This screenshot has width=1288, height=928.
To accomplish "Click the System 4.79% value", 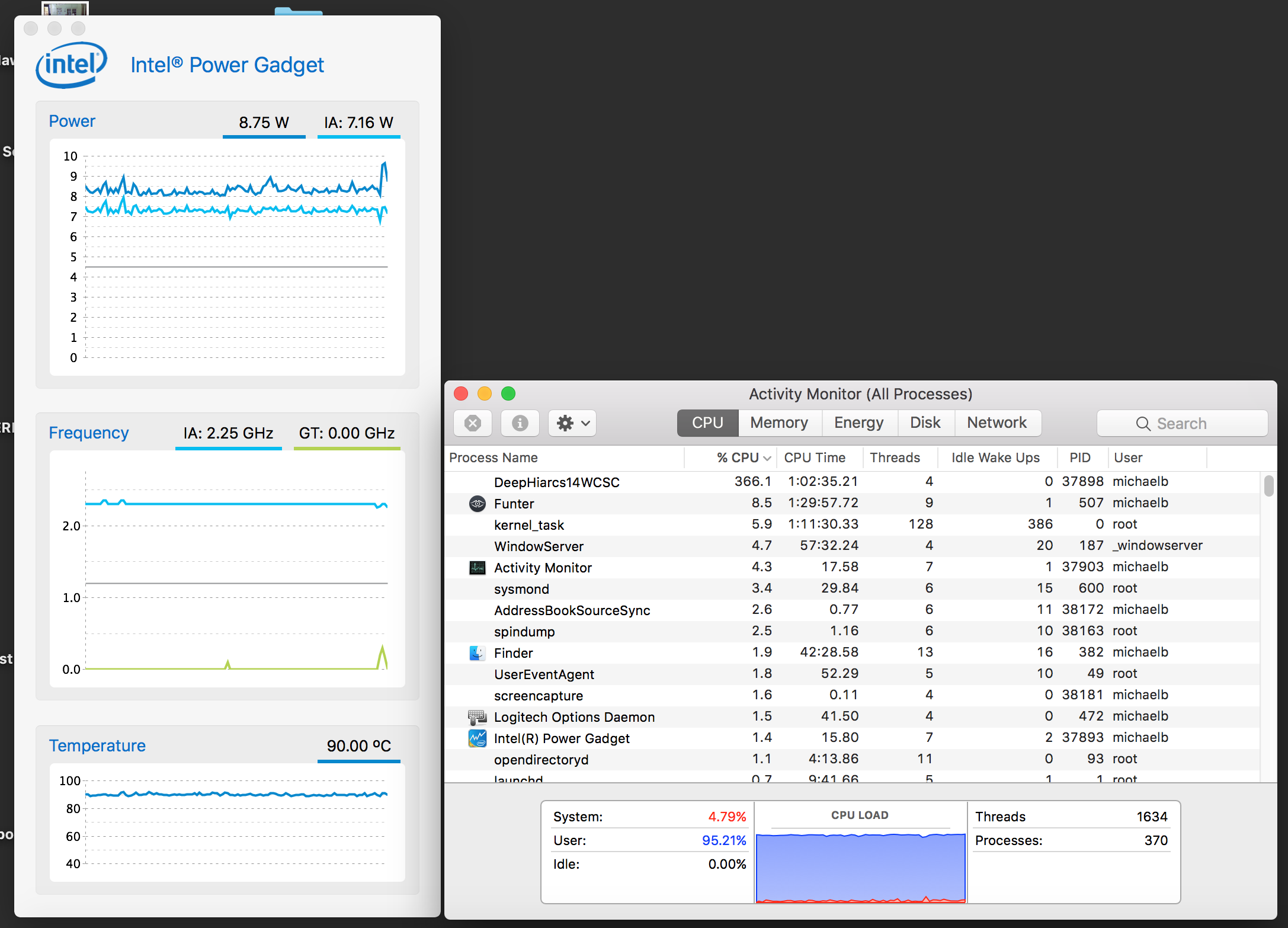I will click(727, 817).
